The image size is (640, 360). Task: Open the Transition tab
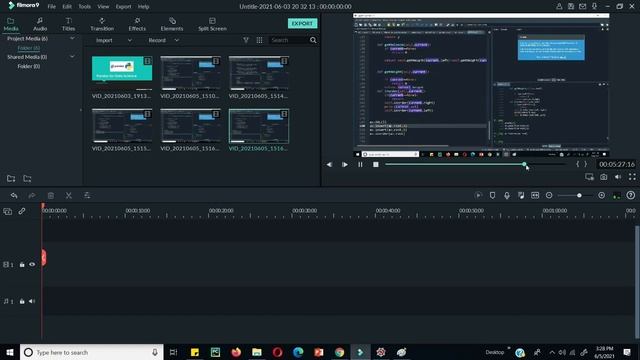coord(102,24)
